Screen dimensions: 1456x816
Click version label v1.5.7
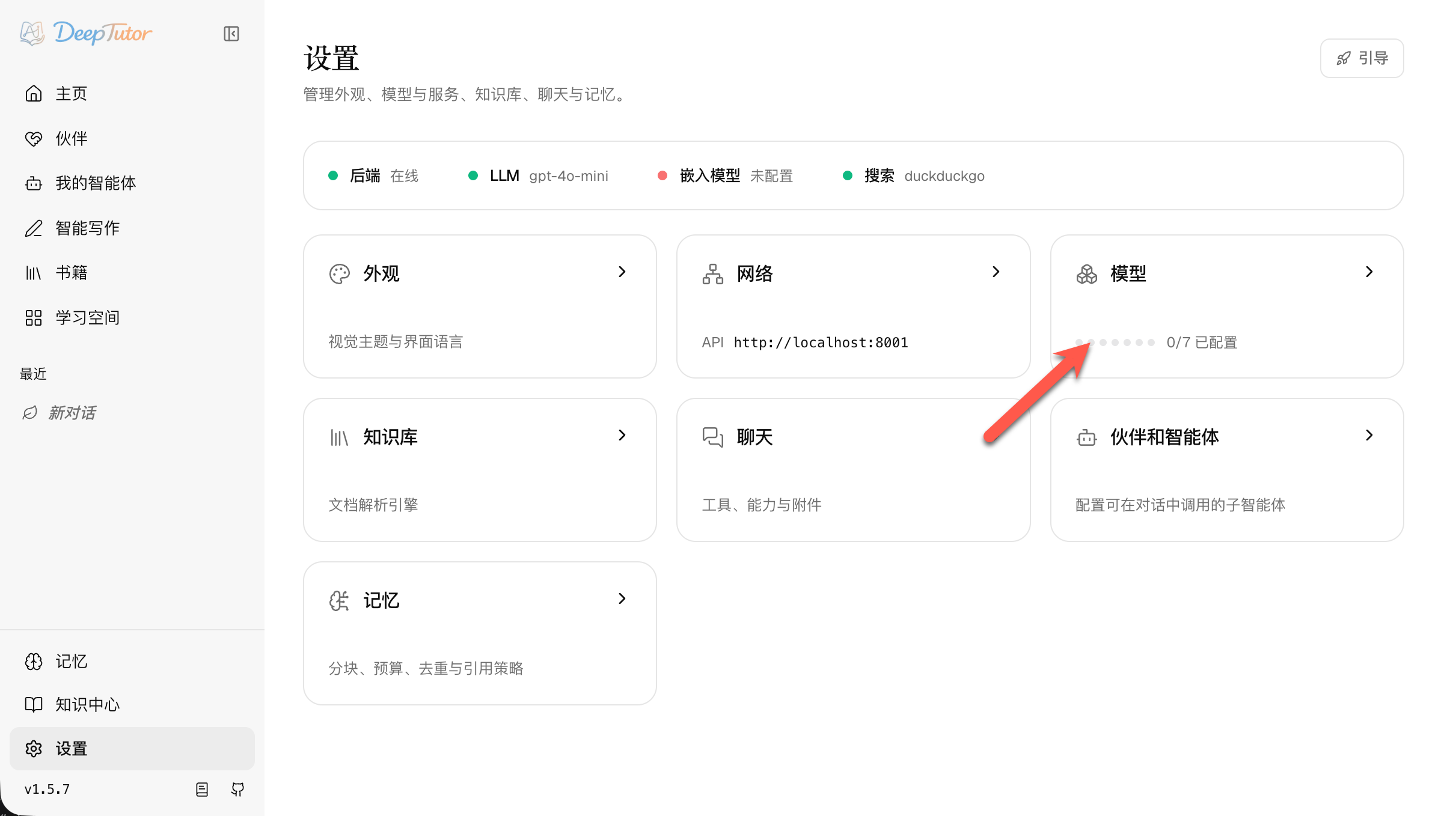click(47, 790)
